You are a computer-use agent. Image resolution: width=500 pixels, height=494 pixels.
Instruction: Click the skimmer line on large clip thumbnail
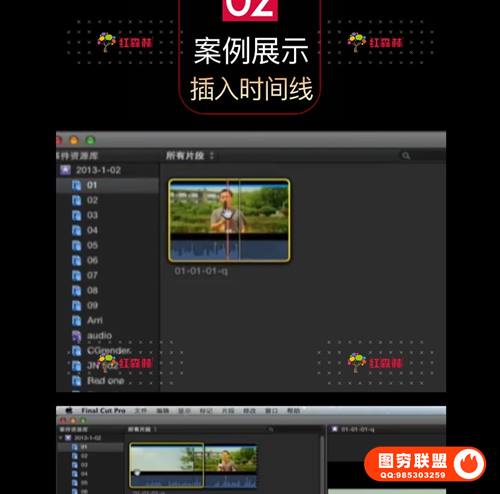[x=228, y=220]
